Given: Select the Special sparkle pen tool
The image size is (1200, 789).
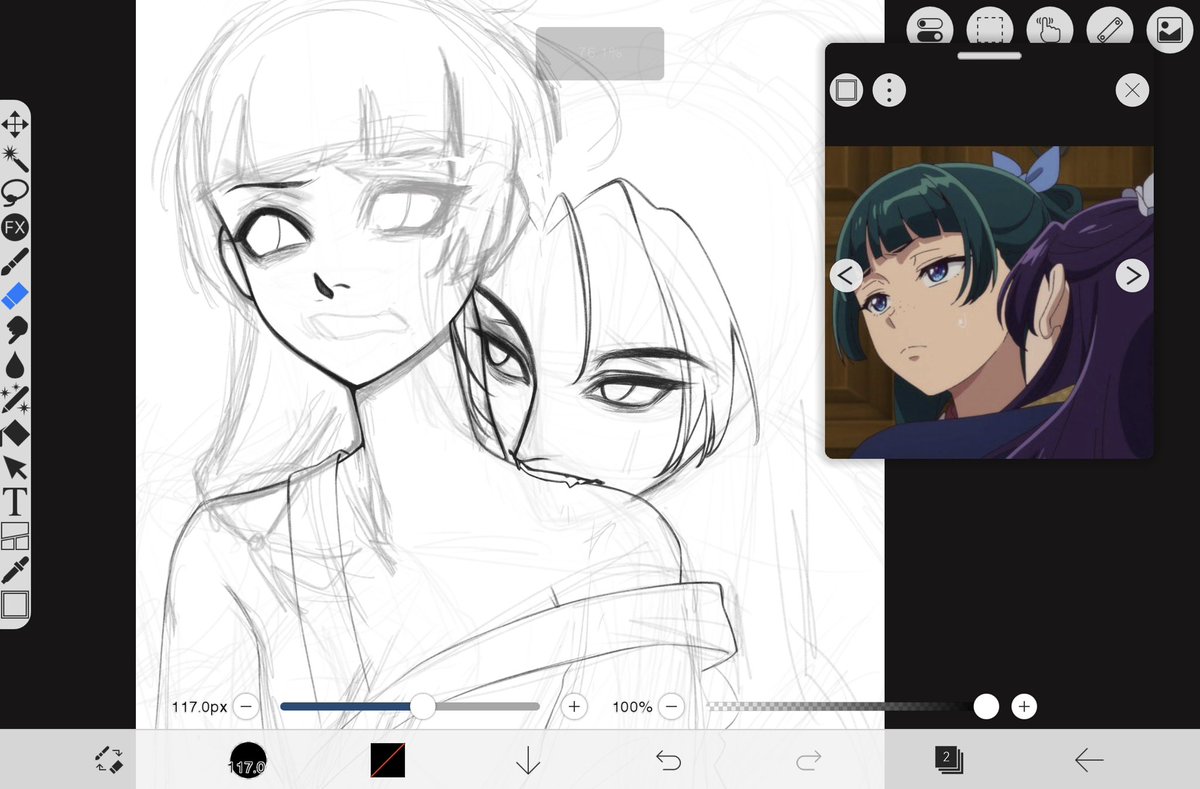Looking at the screenshot, I should coord(14,399).
